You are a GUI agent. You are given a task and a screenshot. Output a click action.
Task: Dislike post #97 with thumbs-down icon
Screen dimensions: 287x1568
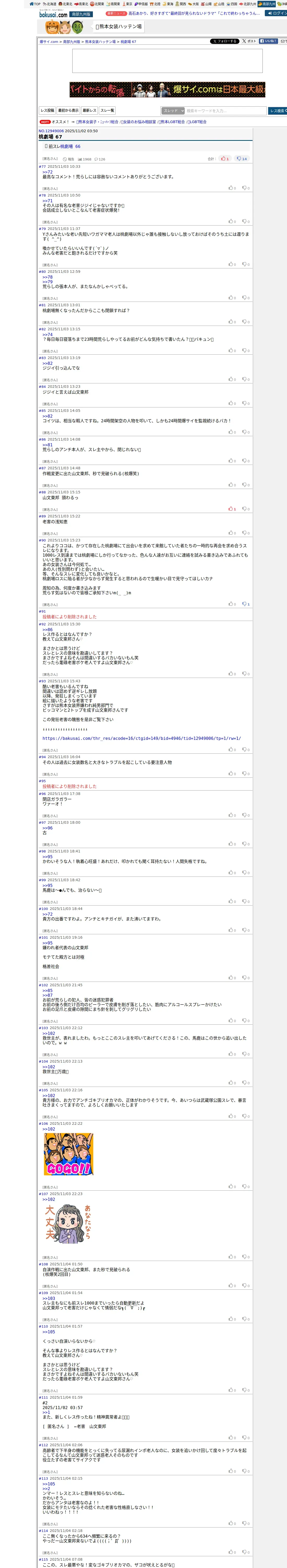(x=246, y=844)
